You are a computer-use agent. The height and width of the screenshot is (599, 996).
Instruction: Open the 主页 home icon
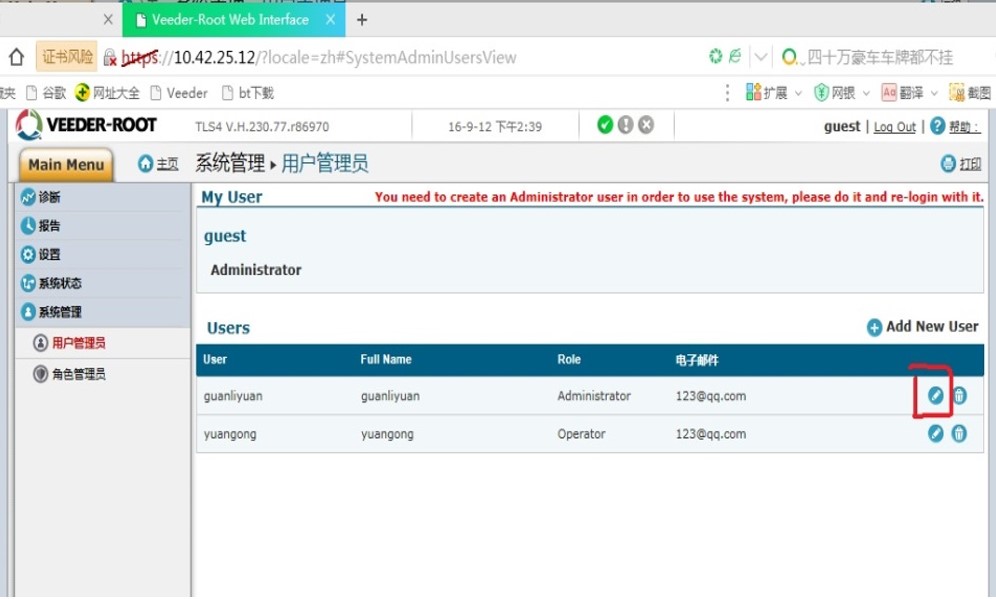[x=147, y=164]
